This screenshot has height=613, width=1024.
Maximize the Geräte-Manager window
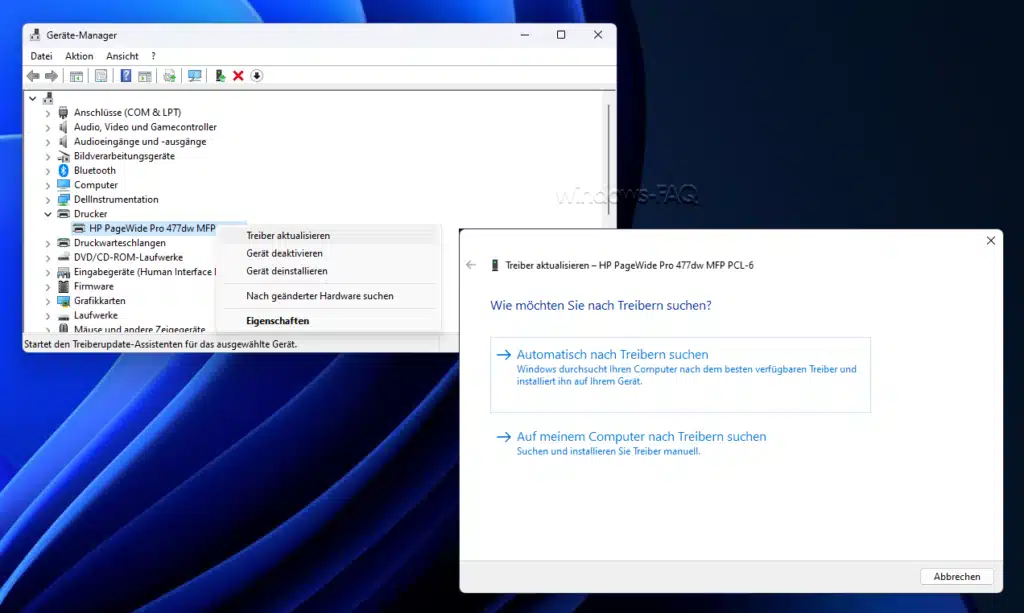coord(561,35)
